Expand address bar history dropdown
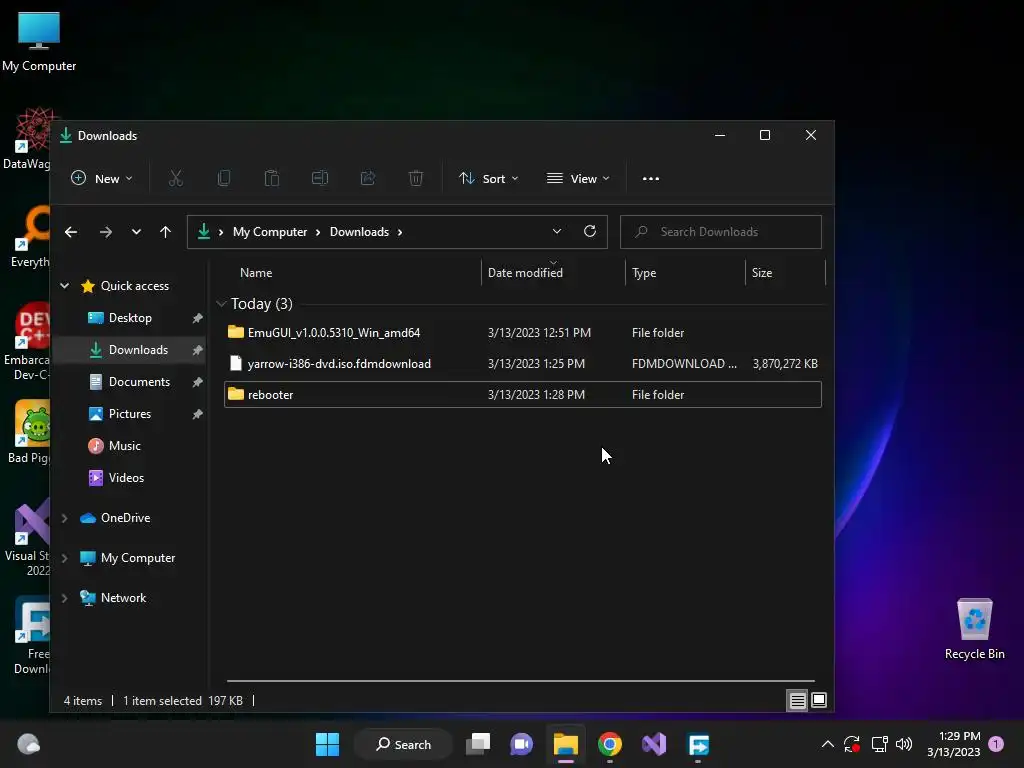The width and height of the screenshot is (1024, 768). click(556, 231)
